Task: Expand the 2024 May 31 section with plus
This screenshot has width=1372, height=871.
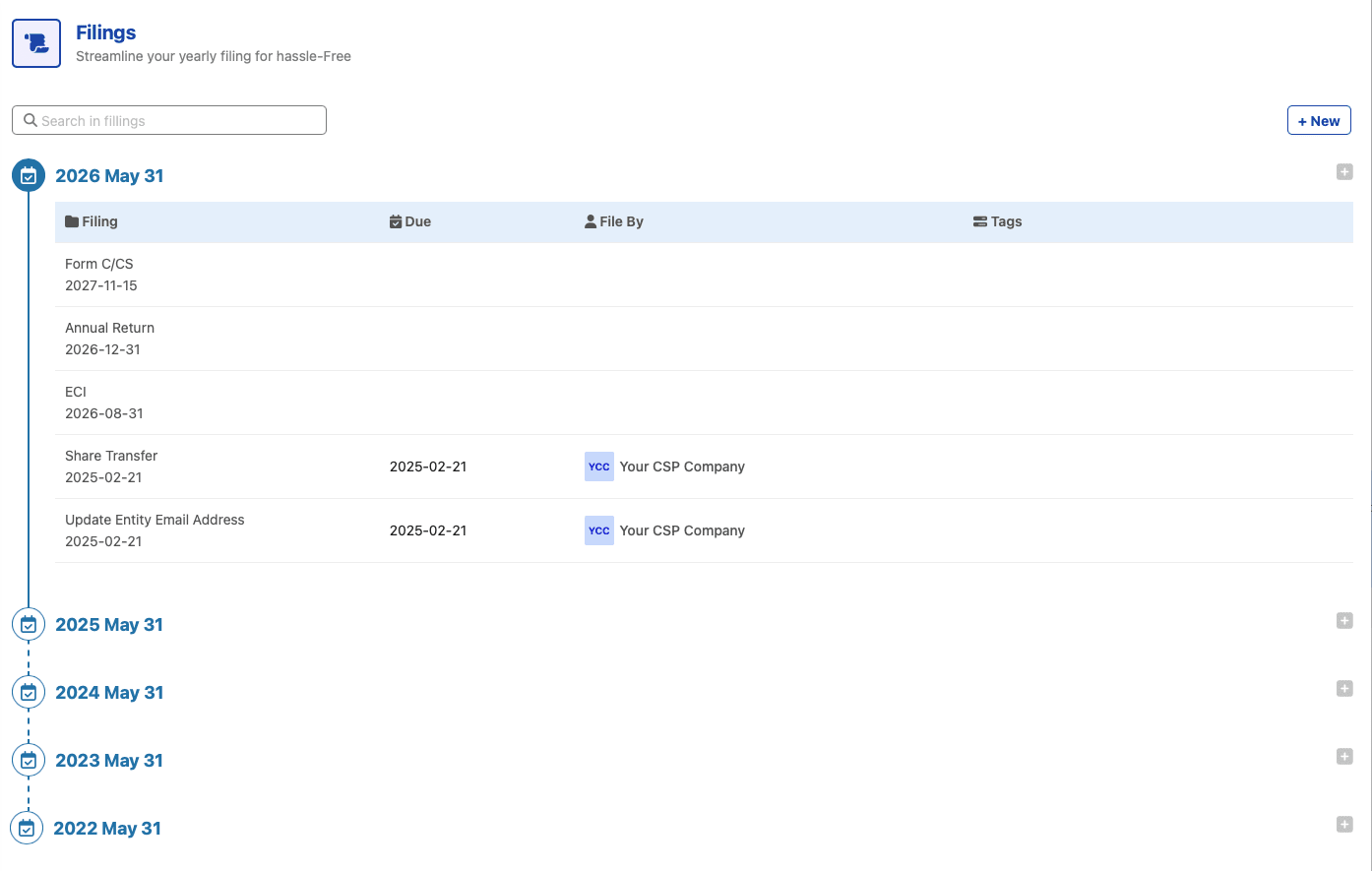Action: 1344,689
